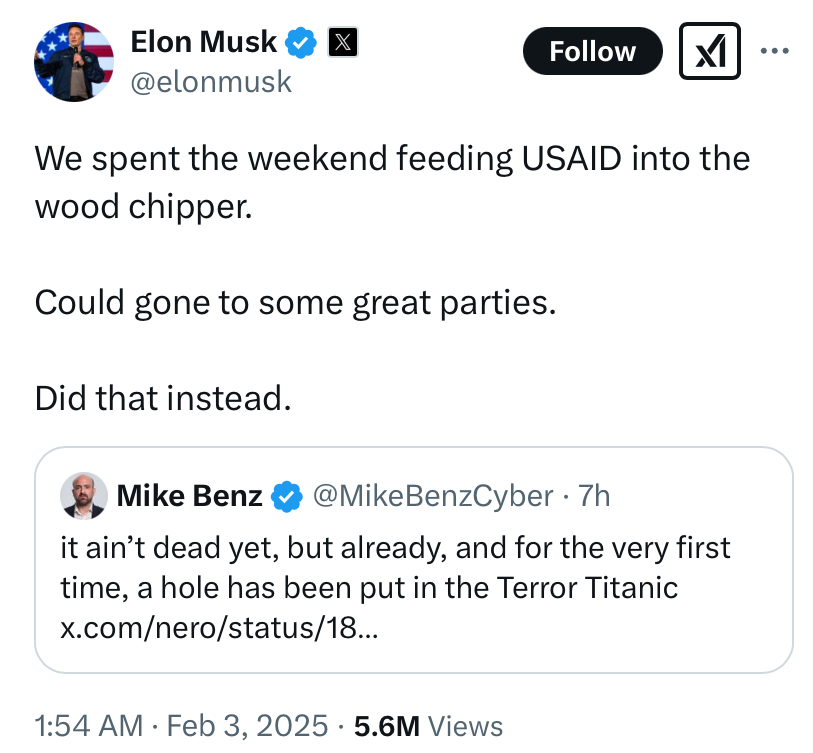Image resolution: width=813 pixels, height=753 pixels.
Task: Click Mike Benz's small avatar in quoted post
Action: 84,495
